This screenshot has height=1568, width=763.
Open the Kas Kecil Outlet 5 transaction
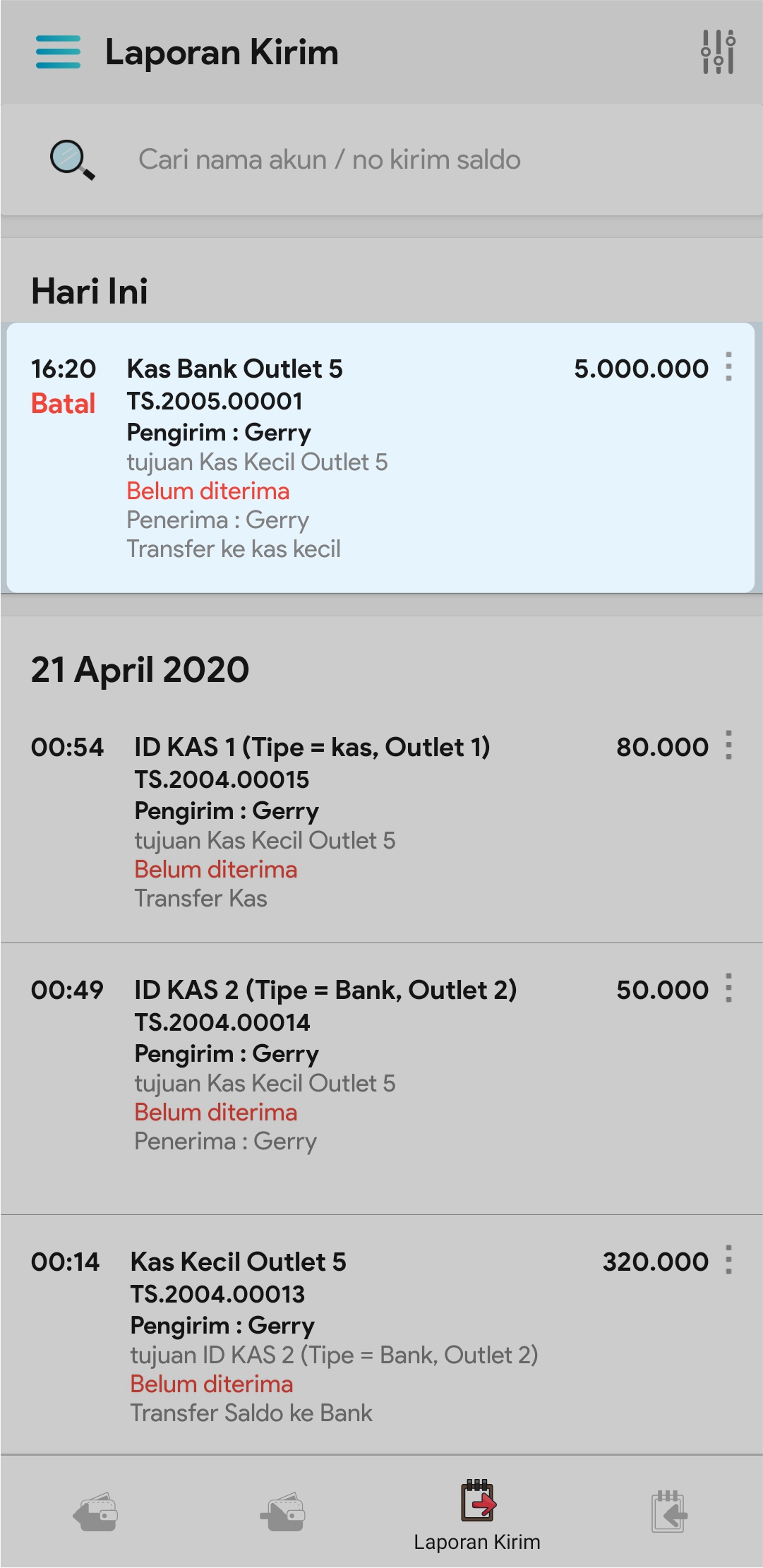tap(238, 1262)
